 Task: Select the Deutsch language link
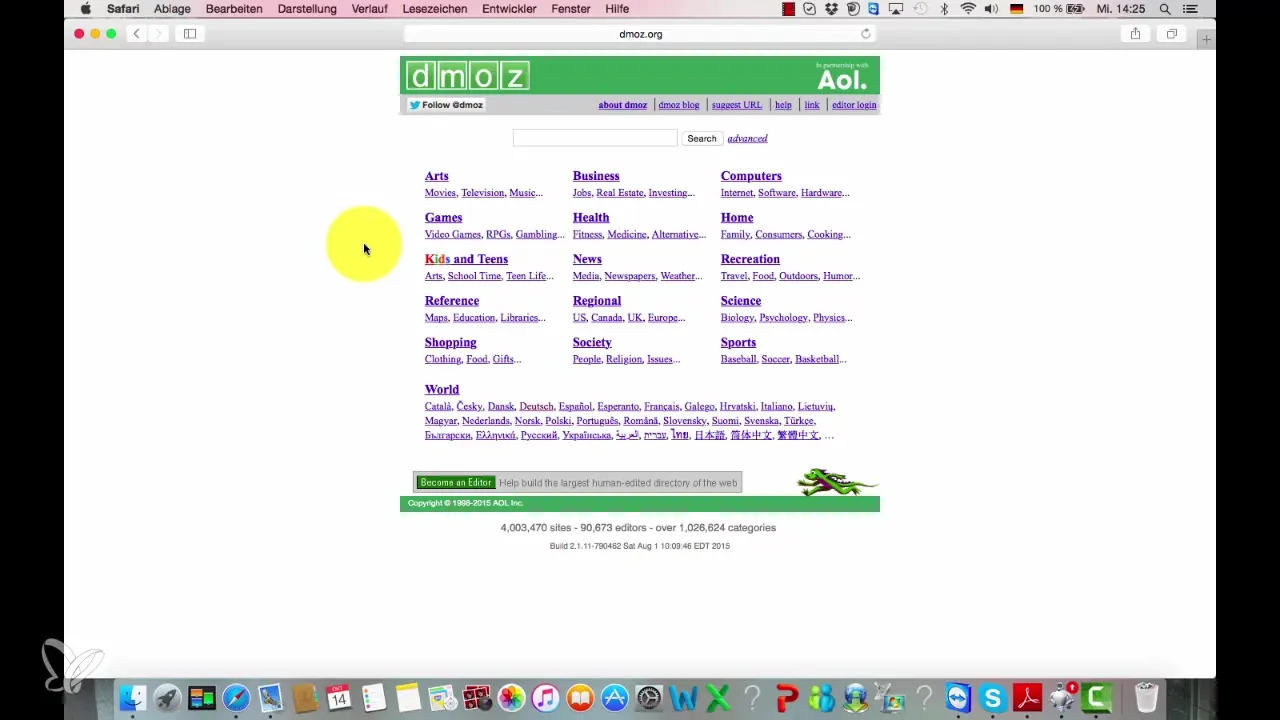tap(536, 407)
